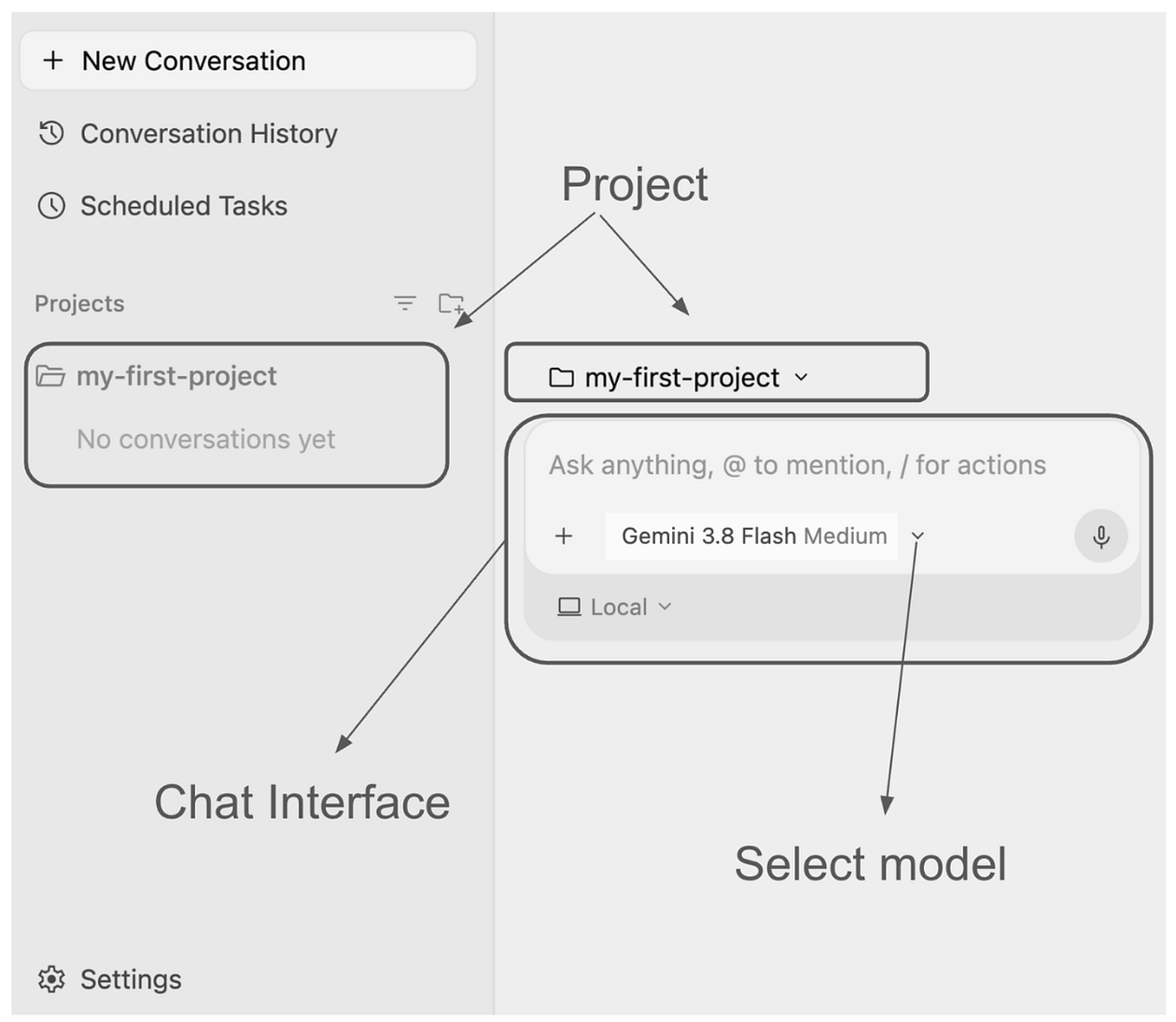
Task: Click the open folder icon beside my-first-project
Action: (x=50, y=376)
